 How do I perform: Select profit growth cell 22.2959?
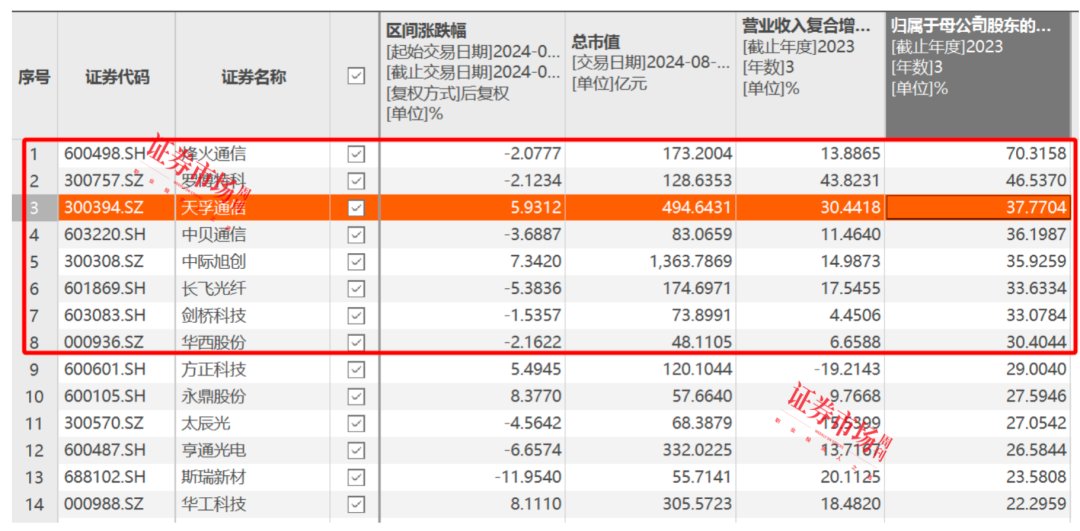1035,505
